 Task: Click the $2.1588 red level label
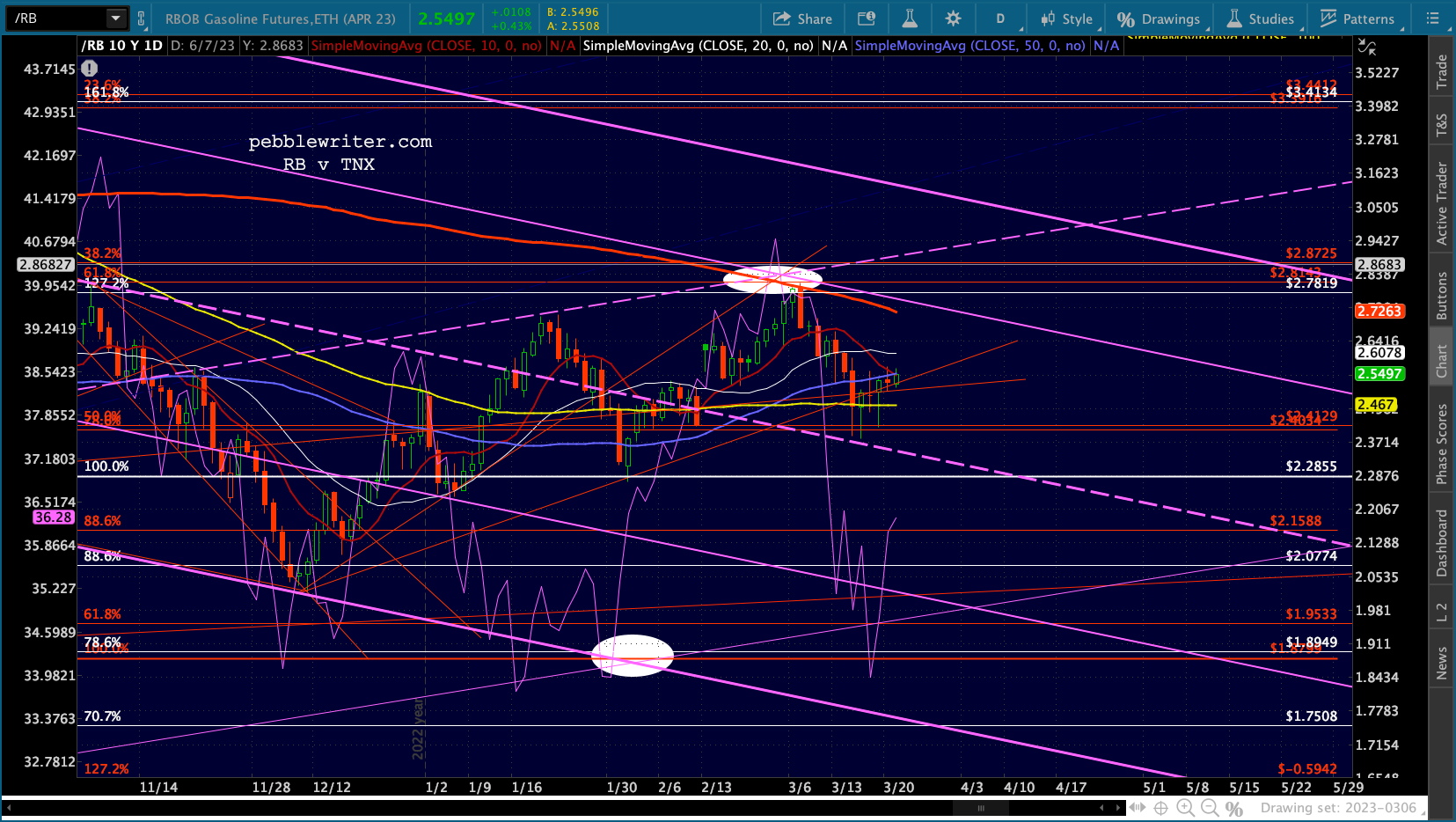(1295, 521)
